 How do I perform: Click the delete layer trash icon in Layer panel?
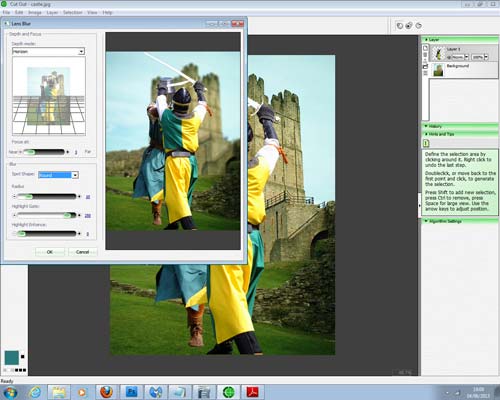point(425,55)
